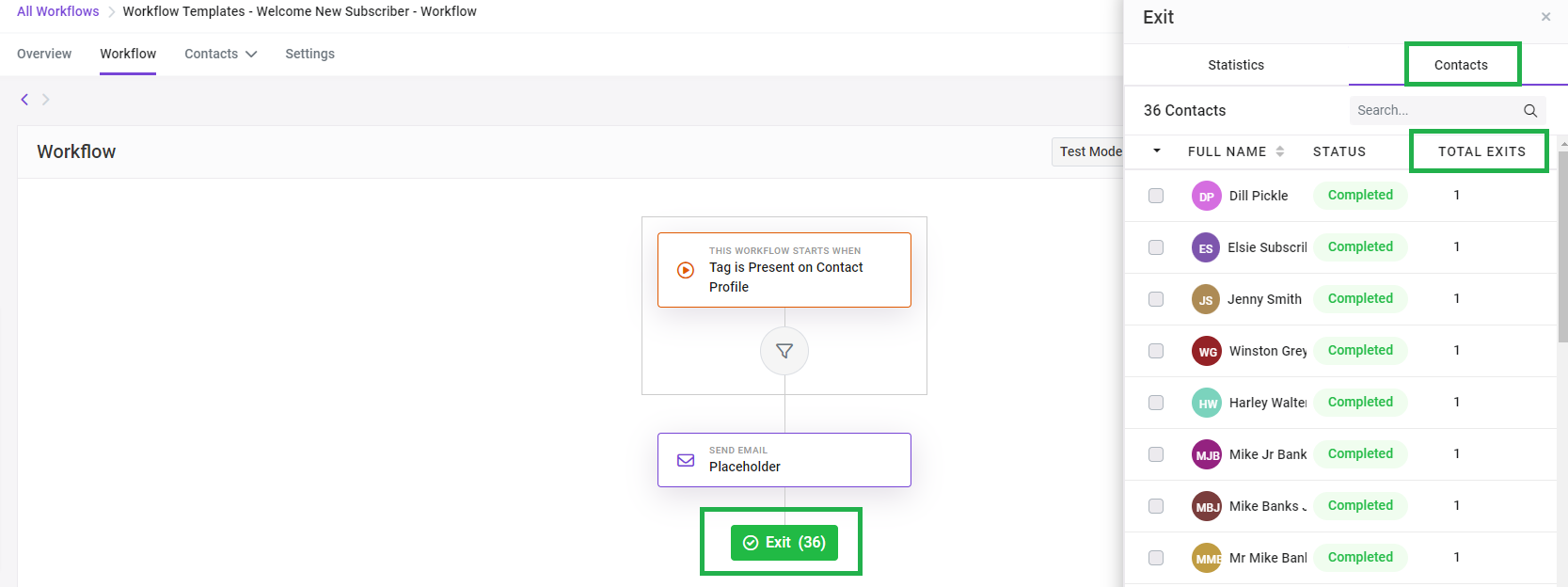
Task: Click Dill Pickle name
Action: coord(1259,196)
